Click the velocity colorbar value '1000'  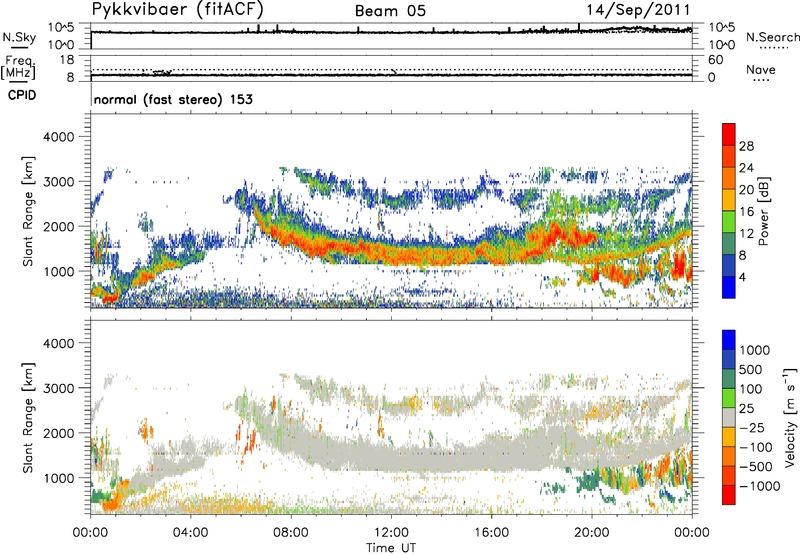point(754,350)
